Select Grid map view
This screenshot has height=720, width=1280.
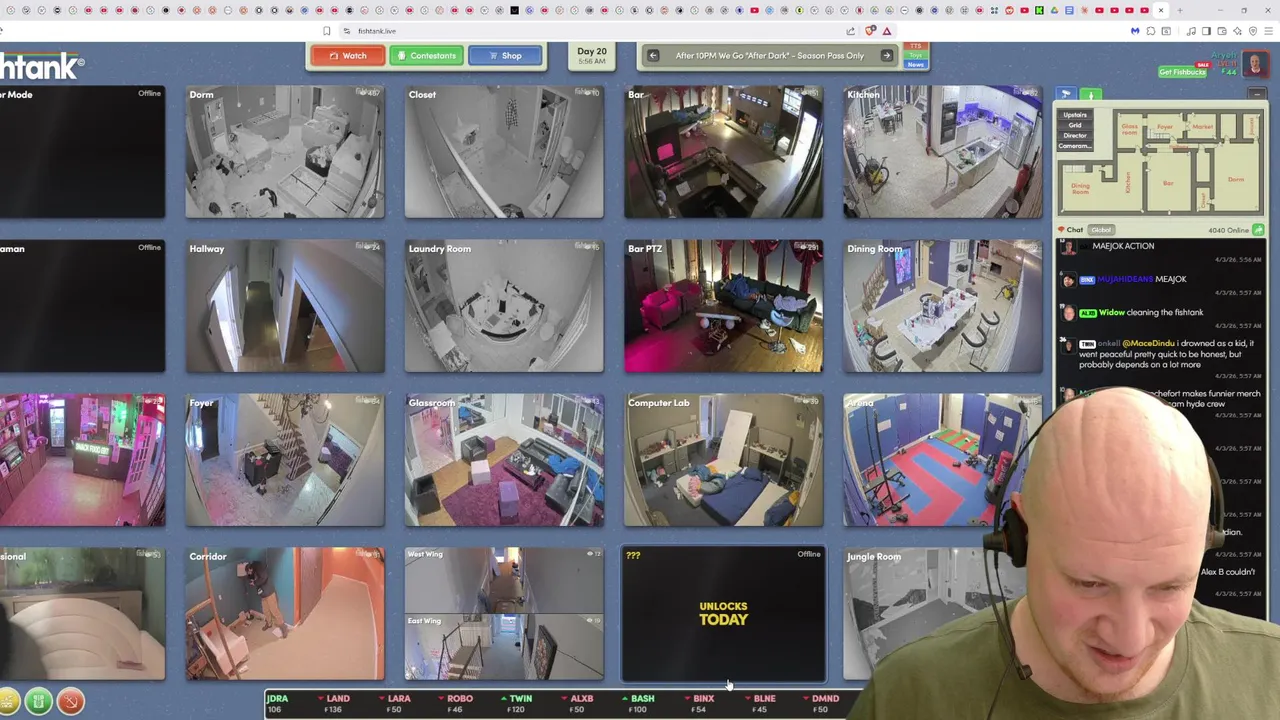[1075, 125]
